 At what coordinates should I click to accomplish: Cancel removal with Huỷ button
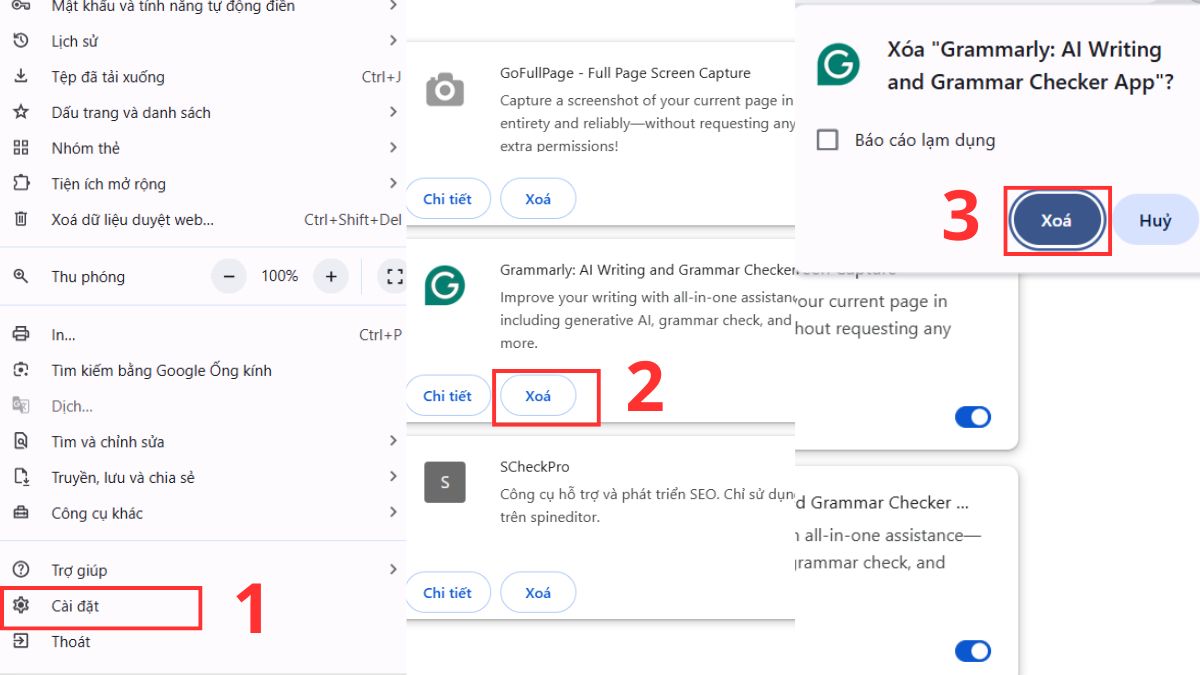coord(1155,221)
